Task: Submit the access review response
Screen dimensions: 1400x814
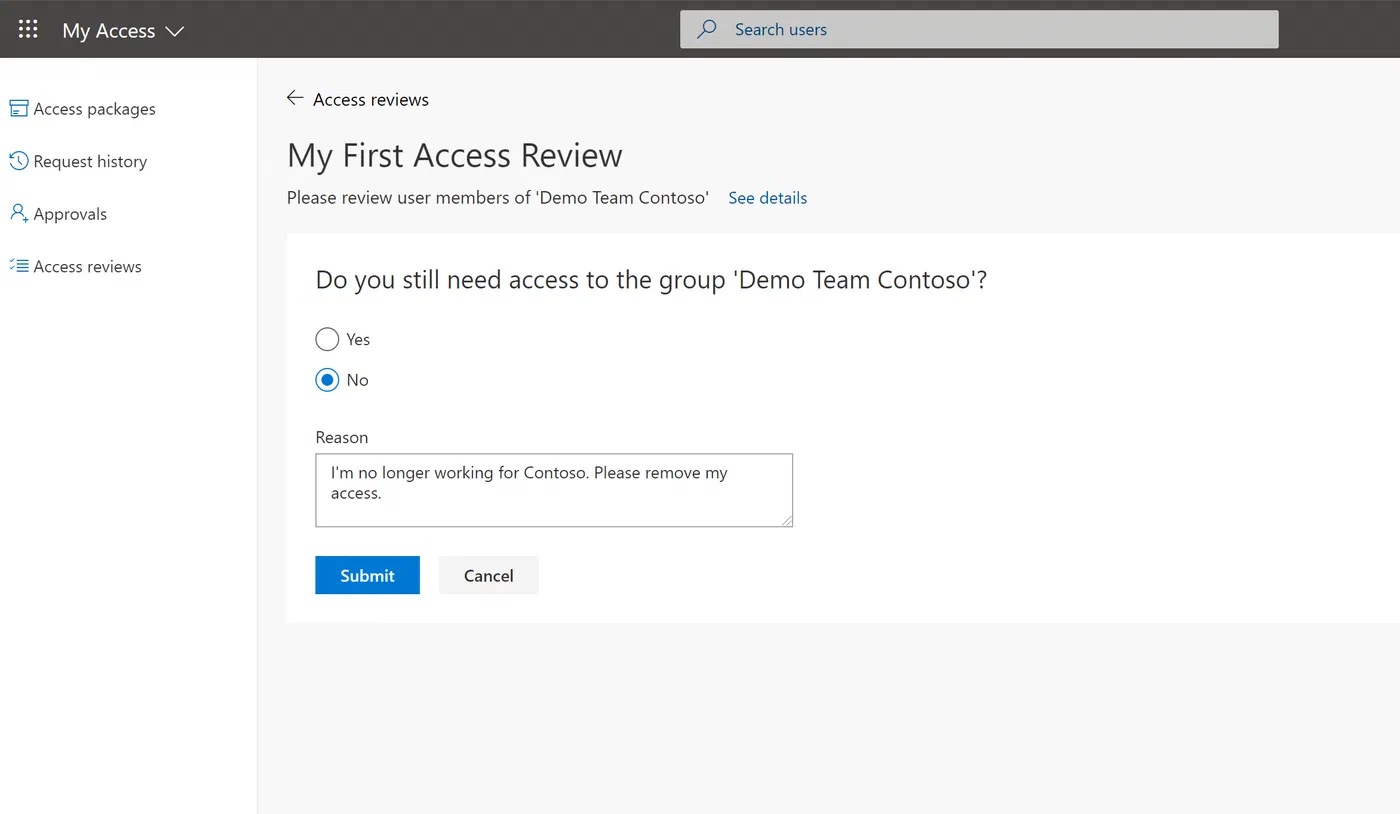Action: point(367,575)
